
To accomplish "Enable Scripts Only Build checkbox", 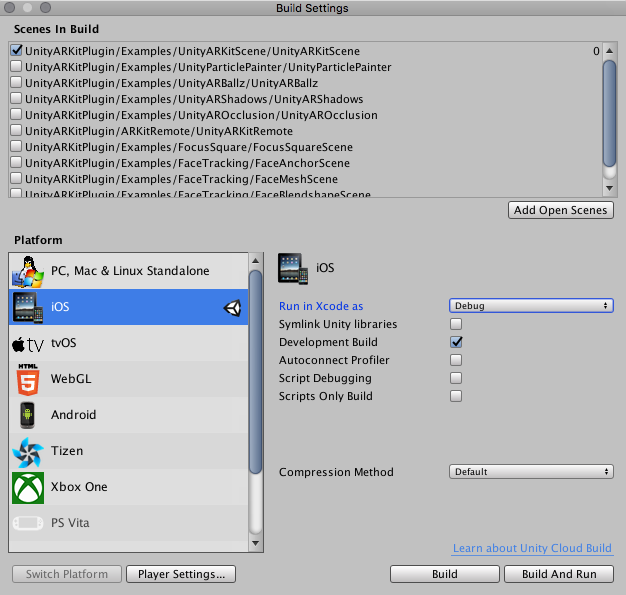I will (x=456, y=396).
